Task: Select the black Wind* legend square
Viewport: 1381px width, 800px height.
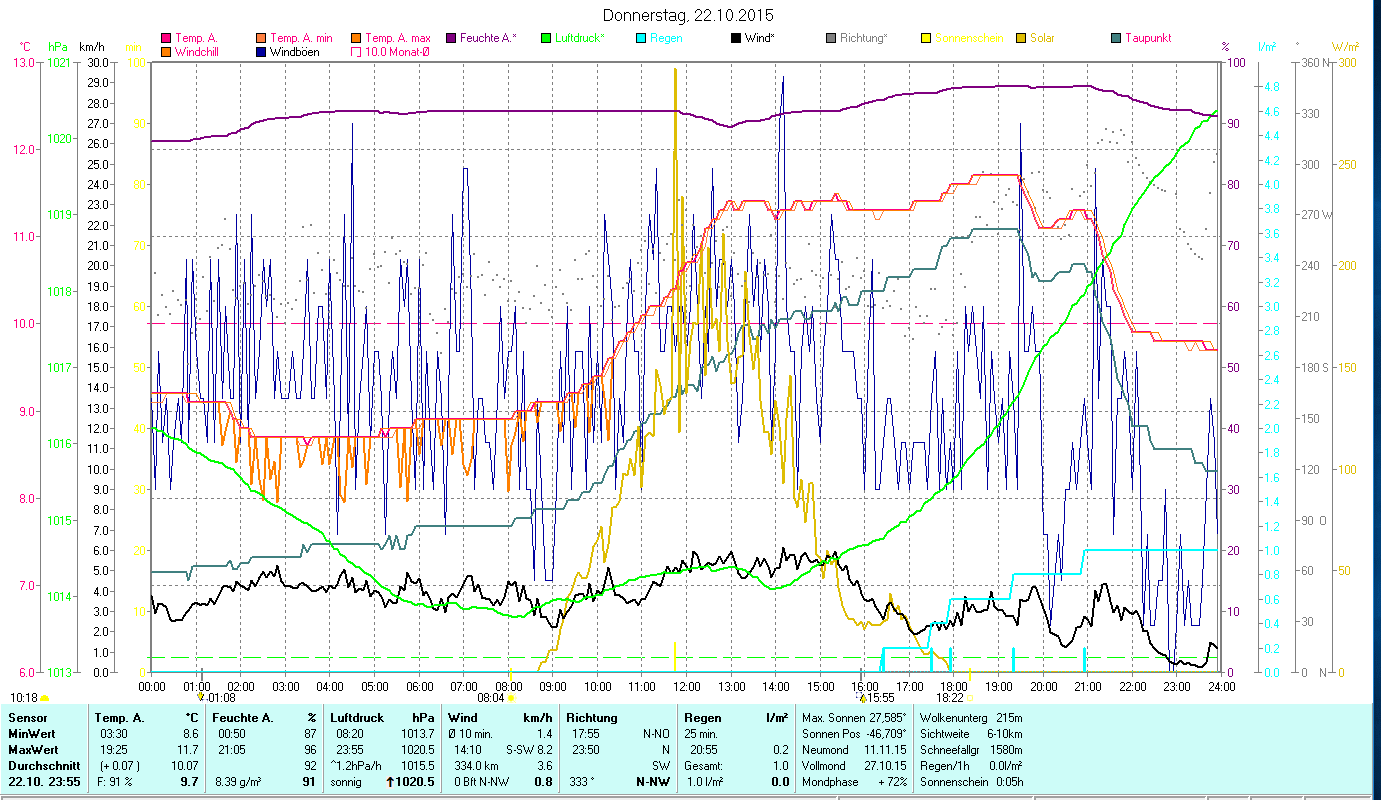Action: coord(736,38)
